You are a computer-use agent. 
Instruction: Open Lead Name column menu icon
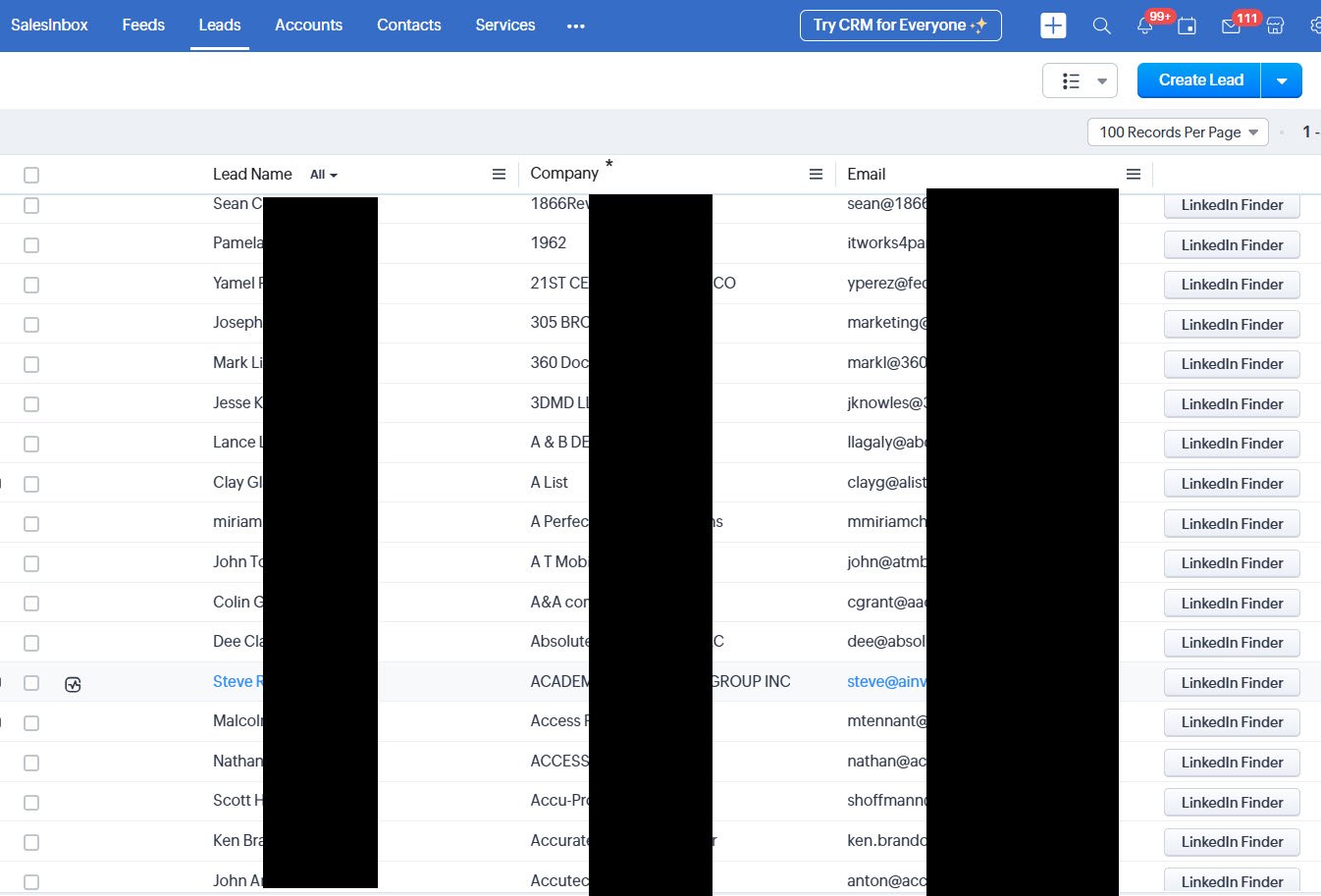499,175
